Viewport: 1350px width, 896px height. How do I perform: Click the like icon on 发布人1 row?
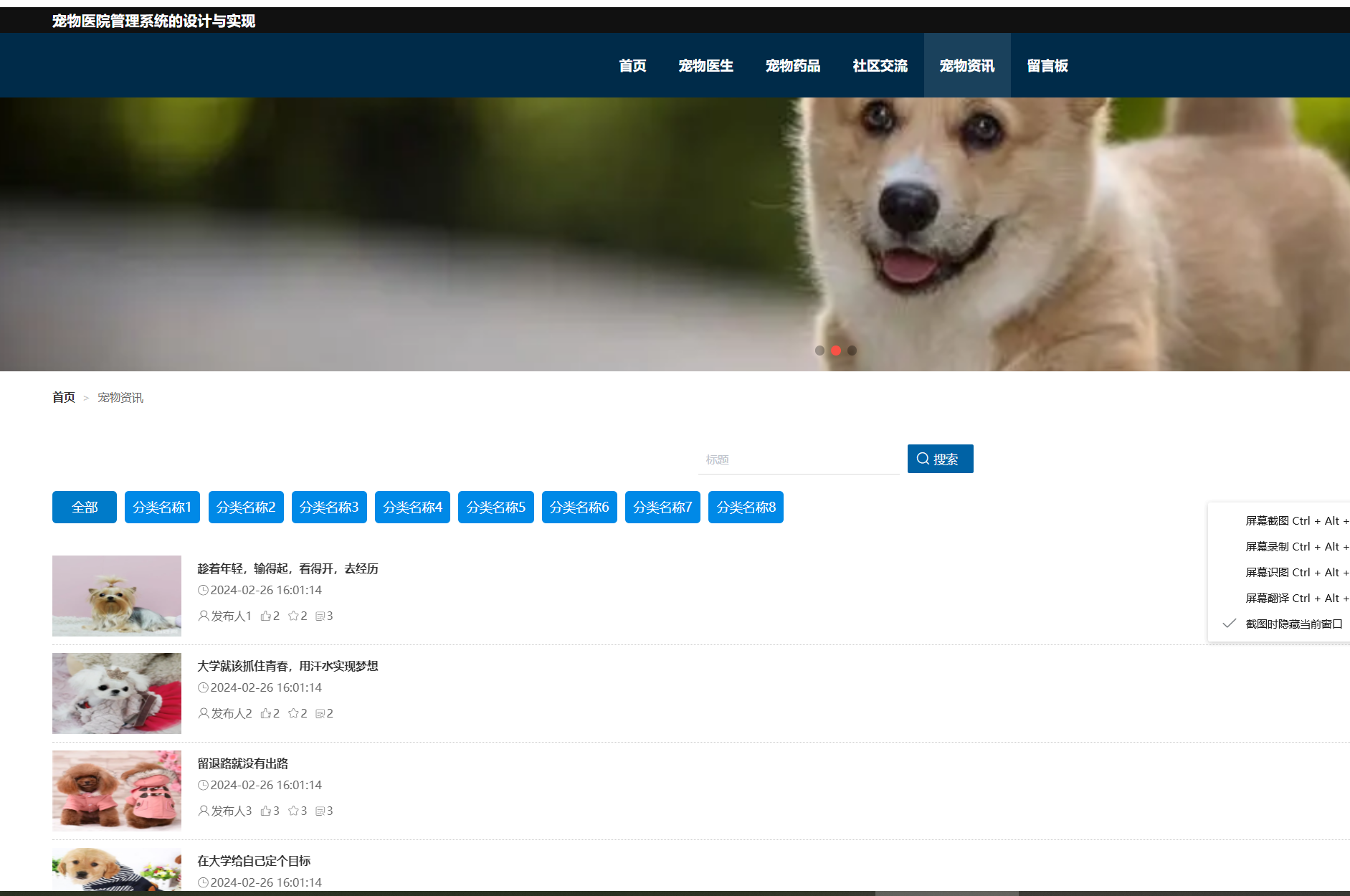pyautogui.click(x=265, y=616)
